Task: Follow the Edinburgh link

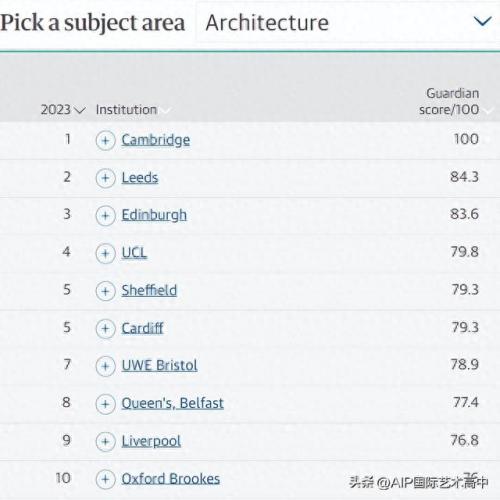Action: pos(154,215)
